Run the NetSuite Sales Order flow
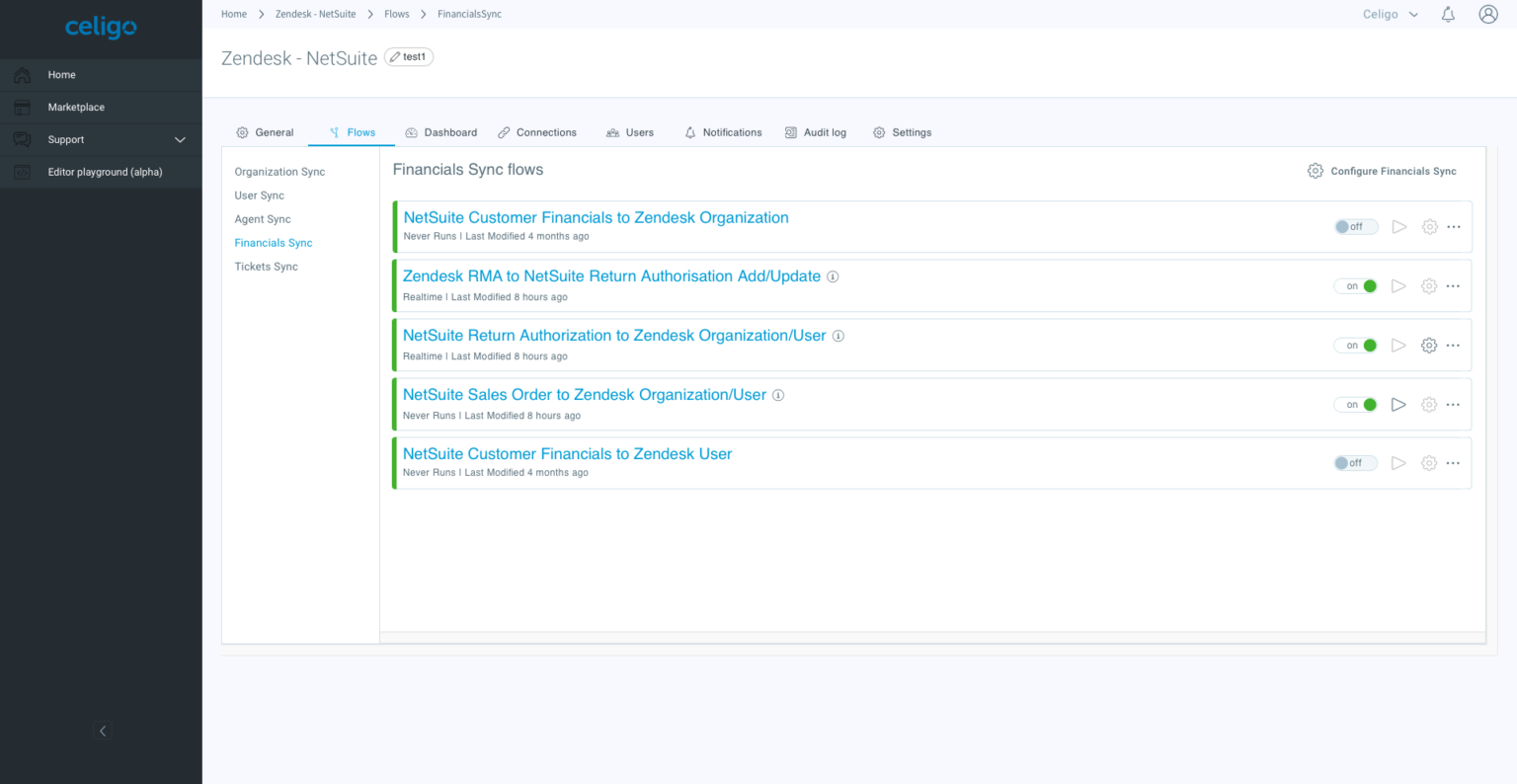This screenshot has height=784, width=1517. pyautogui.click(x=1398, y=404)
